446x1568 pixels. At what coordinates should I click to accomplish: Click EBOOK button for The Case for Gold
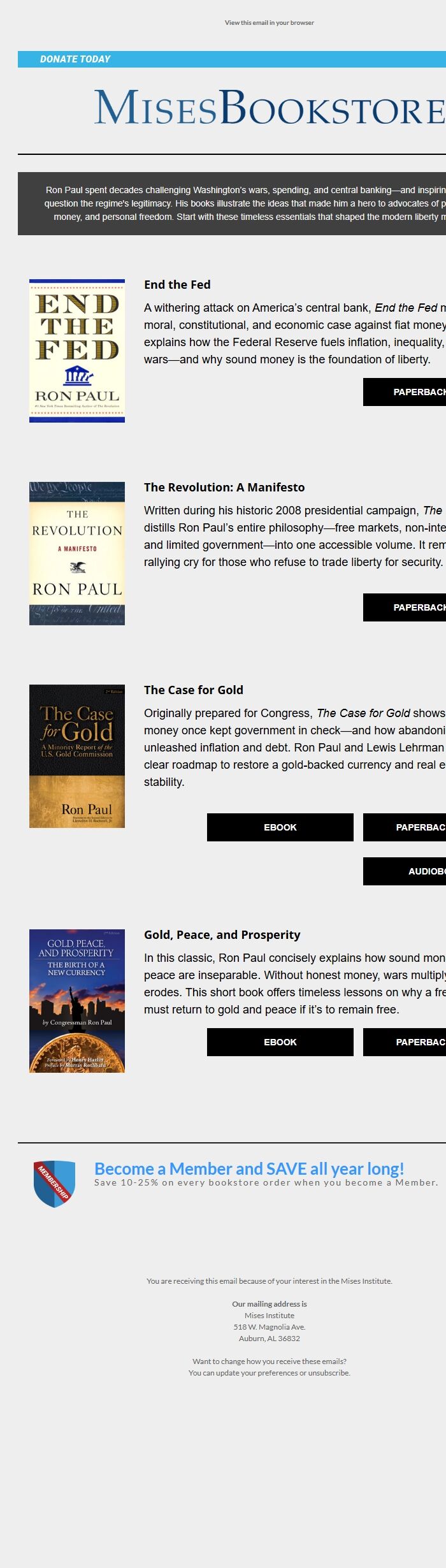tap(280, 827)
